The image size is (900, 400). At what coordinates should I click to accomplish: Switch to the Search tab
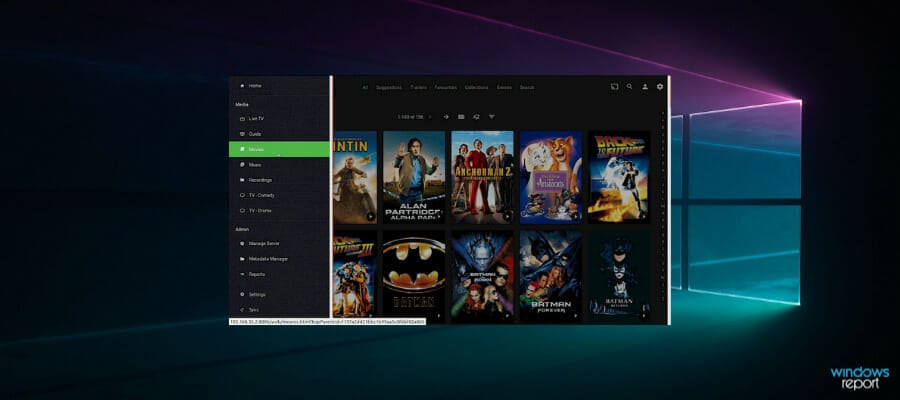[x=527, y=88]
